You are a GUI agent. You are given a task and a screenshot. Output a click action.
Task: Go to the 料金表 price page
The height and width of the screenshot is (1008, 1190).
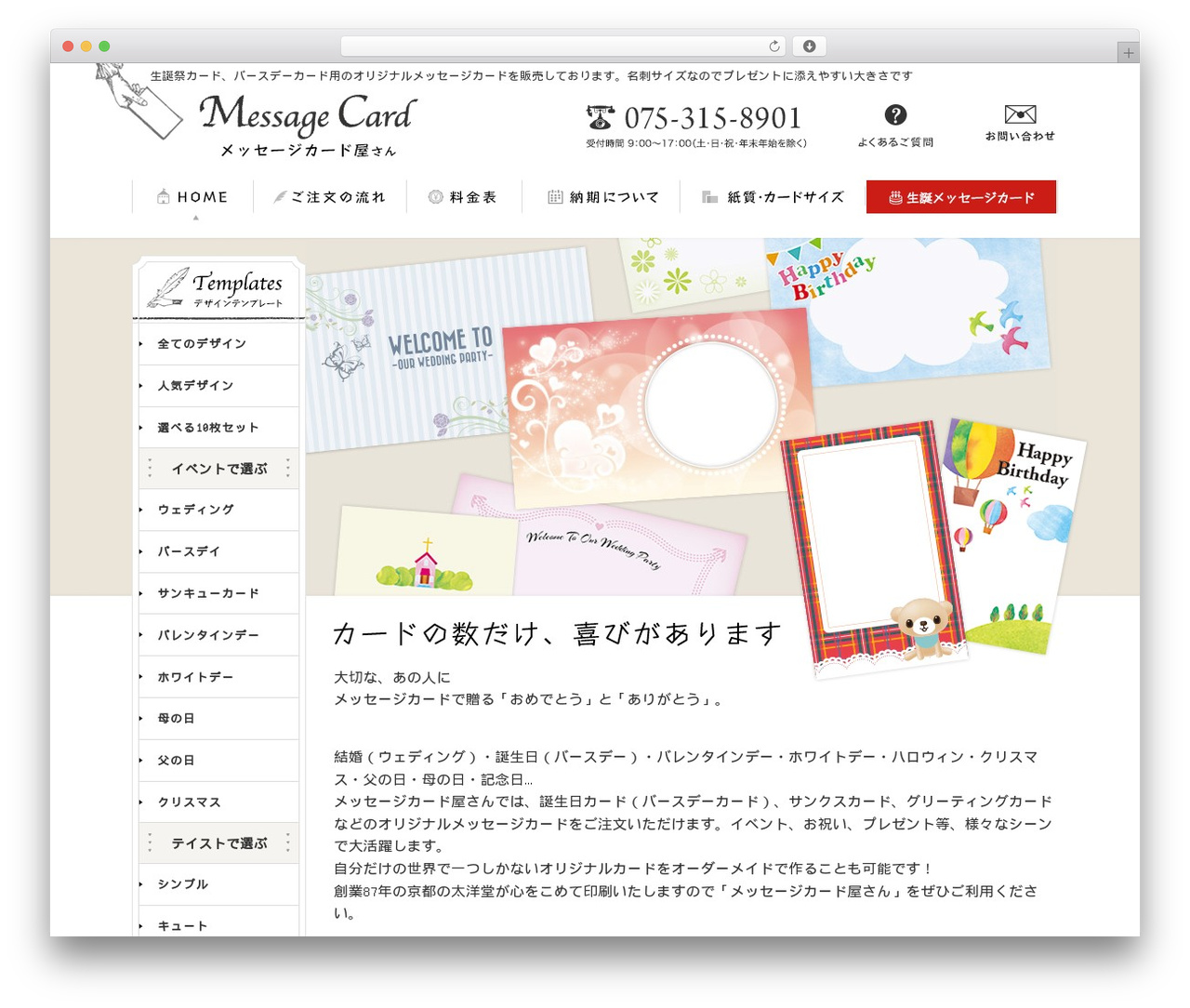pos(464,197)
